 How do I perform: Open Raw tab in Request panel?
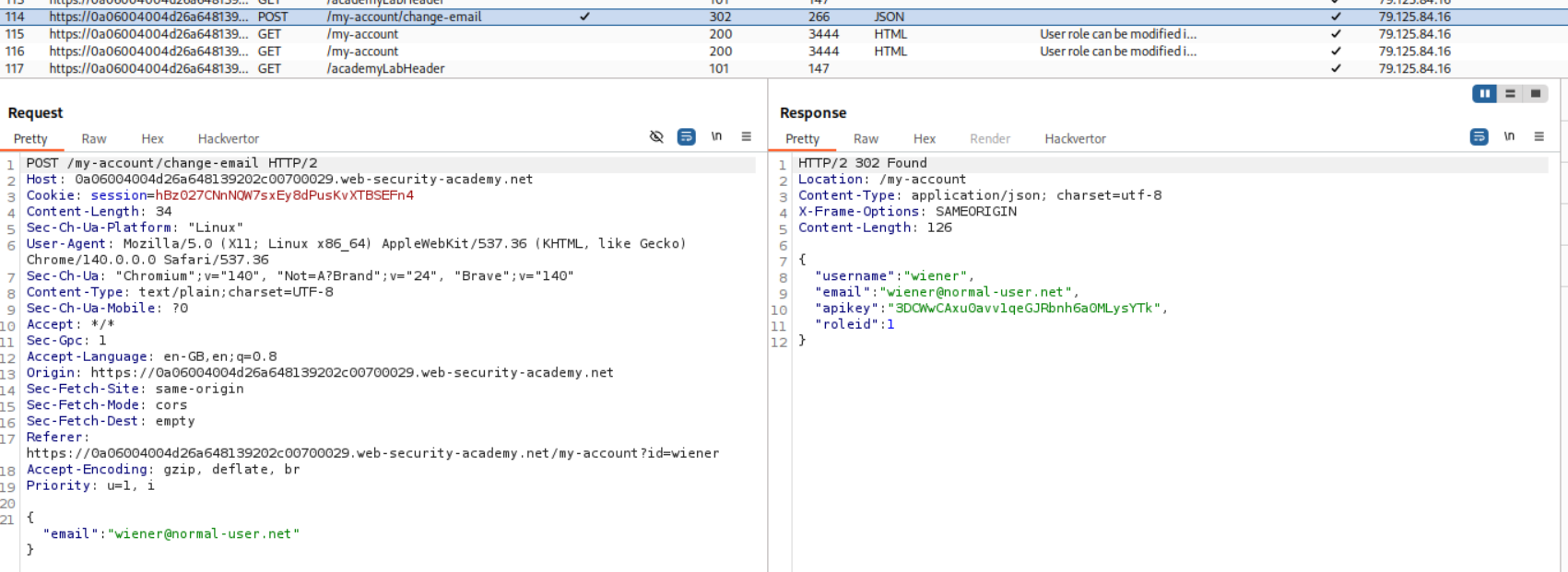pos(94,139)
